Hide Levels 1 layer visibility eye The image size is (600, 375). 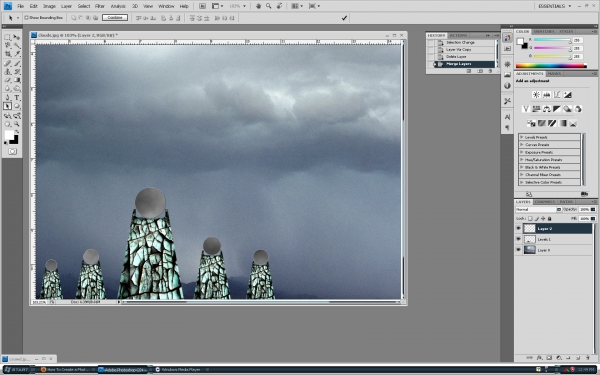tap(518, 239)
